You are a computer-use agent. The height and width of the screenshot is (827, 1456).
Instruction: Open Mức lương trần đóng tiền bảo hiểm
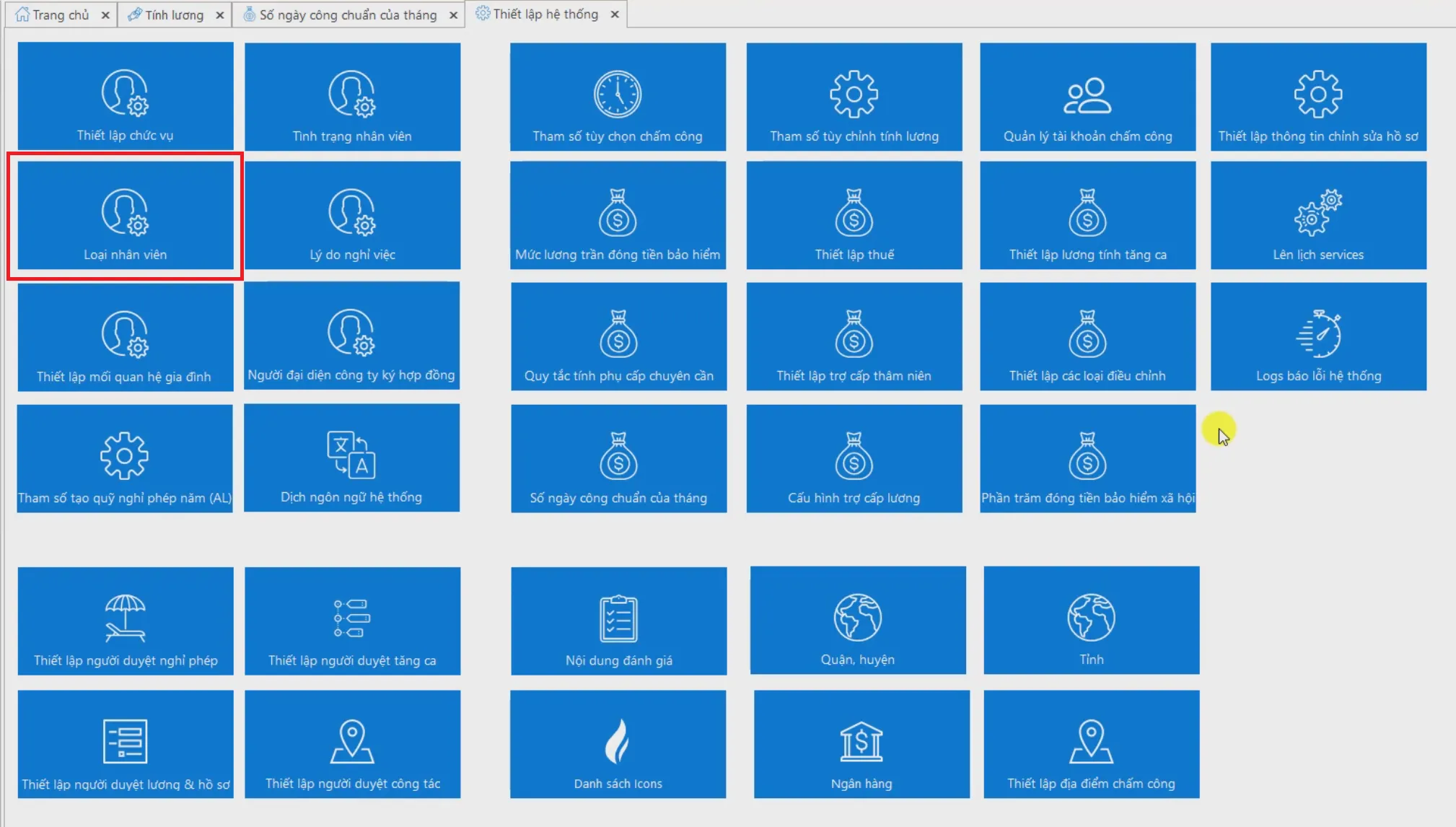(618, 215)
